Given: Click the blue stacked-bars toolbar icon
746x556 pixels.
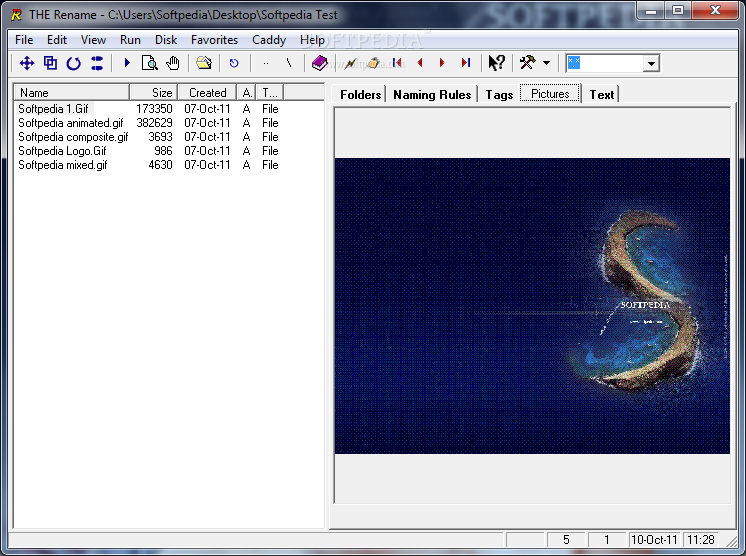Looking at the screenshot, I should pos(97,63).
